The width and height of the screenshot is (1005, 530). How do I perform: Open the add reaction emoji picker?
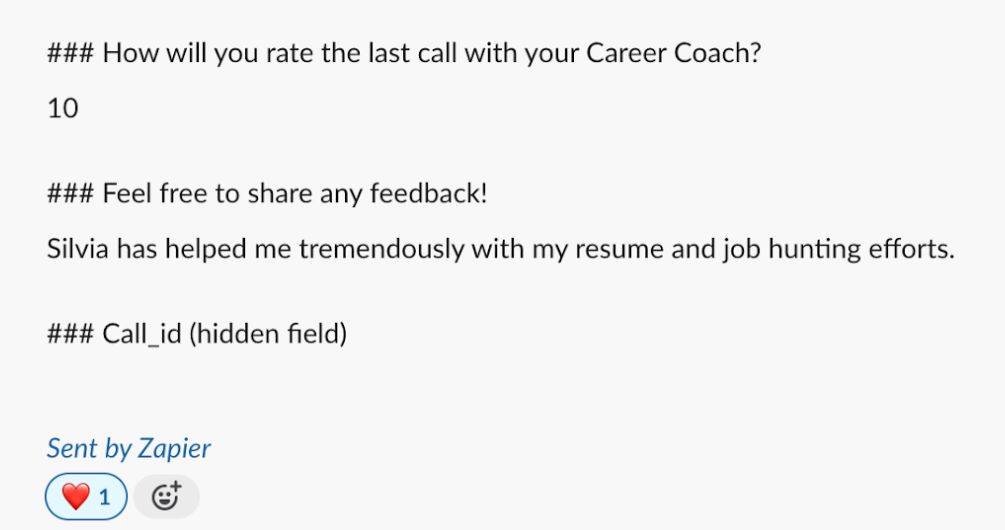[x=166, y=496]
